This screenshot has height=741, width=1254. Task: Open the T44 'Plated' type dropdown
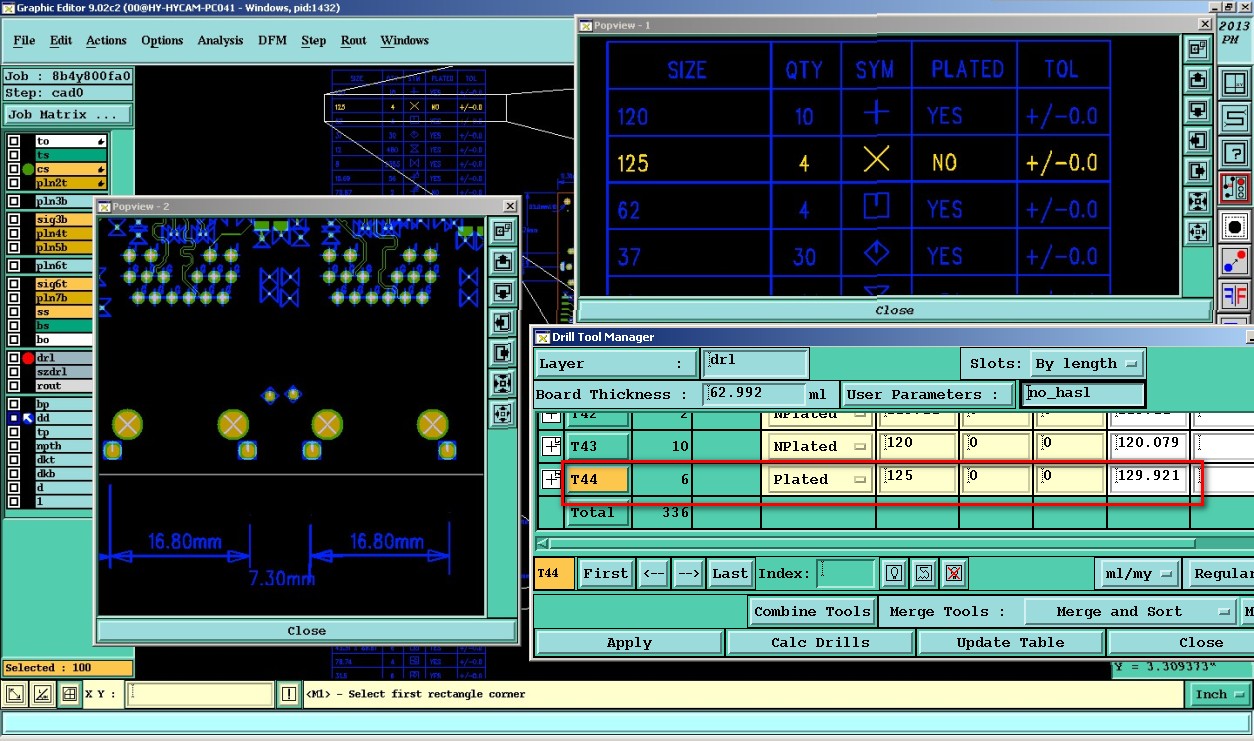pos(819,479)
